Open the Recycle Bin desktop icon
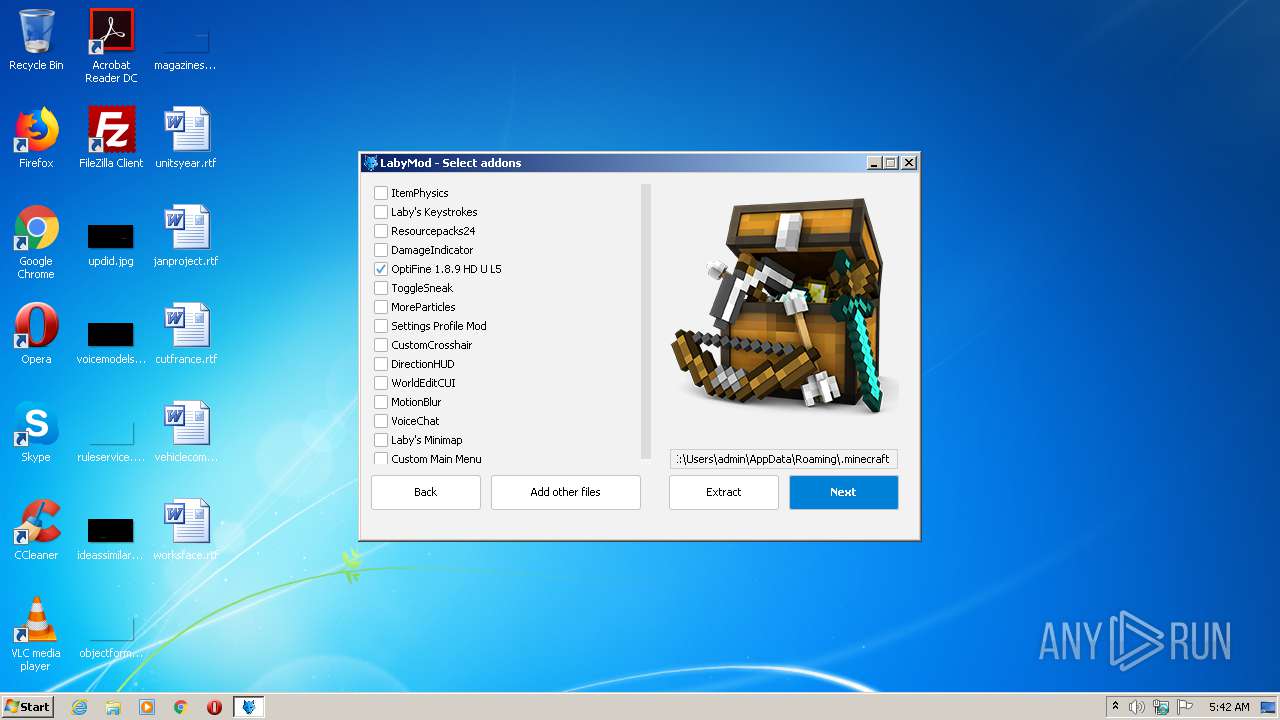1280x720 pixels. tap(36, 40)
